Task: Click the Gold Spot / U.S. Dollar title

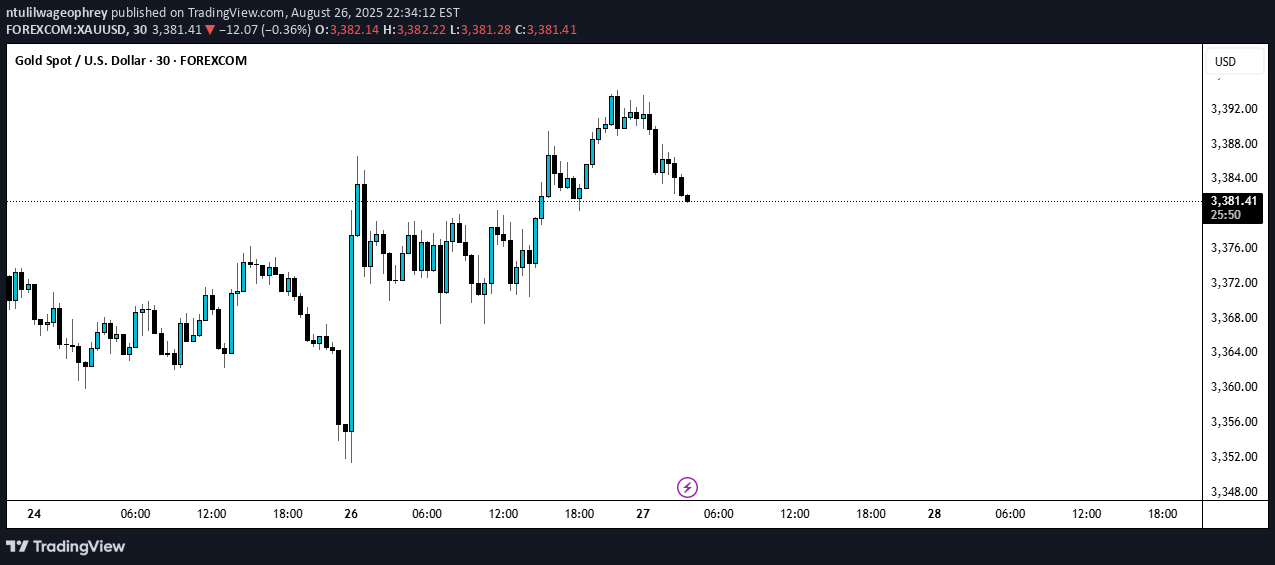Action: tap(131, 61)
